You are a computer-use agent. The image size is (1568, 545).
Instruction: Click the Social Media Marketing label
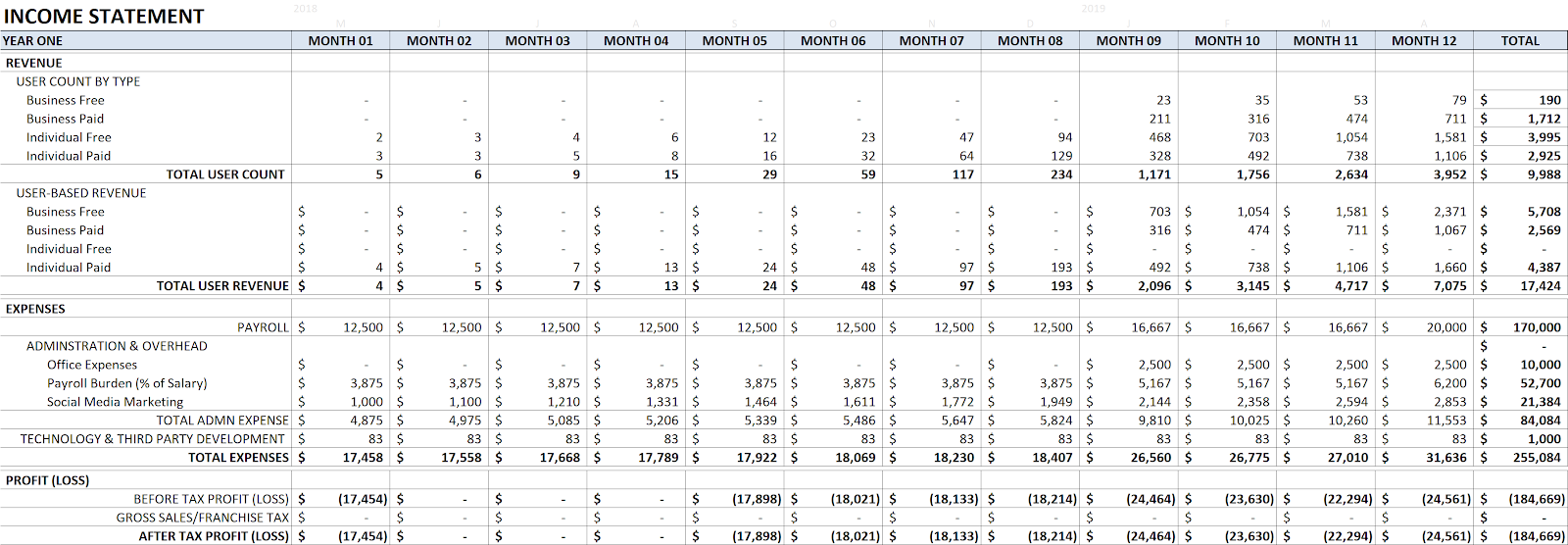(x=115, y=402)
